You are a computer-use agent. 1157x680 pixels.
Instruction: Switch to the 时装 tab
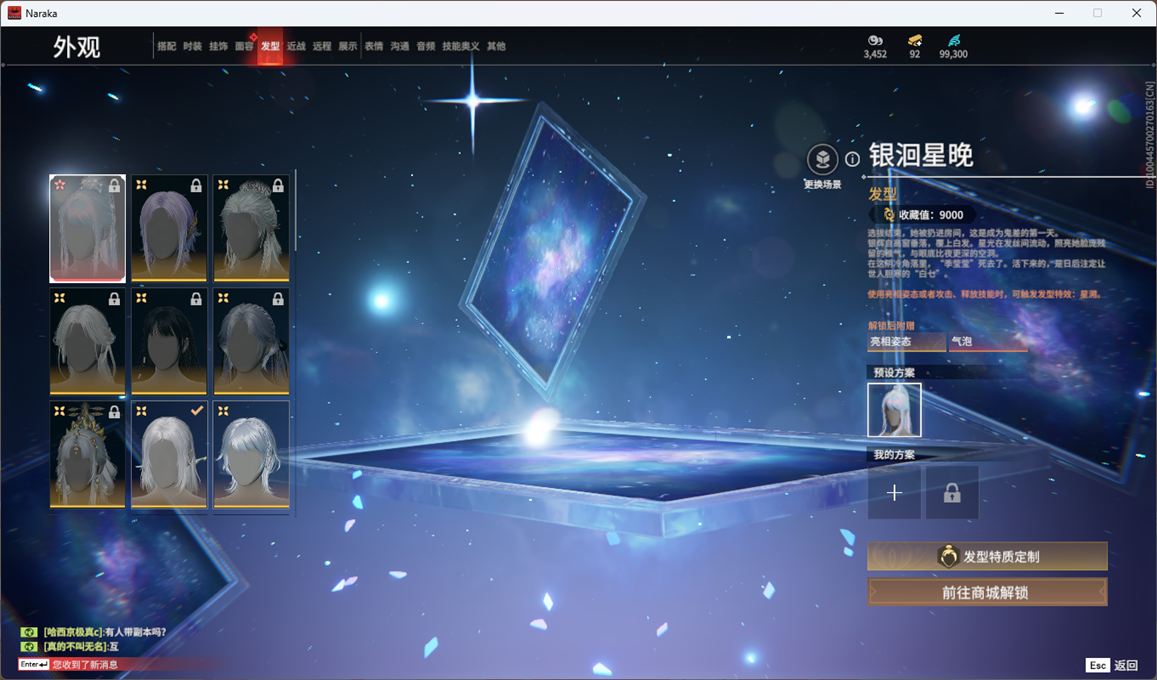192,46
